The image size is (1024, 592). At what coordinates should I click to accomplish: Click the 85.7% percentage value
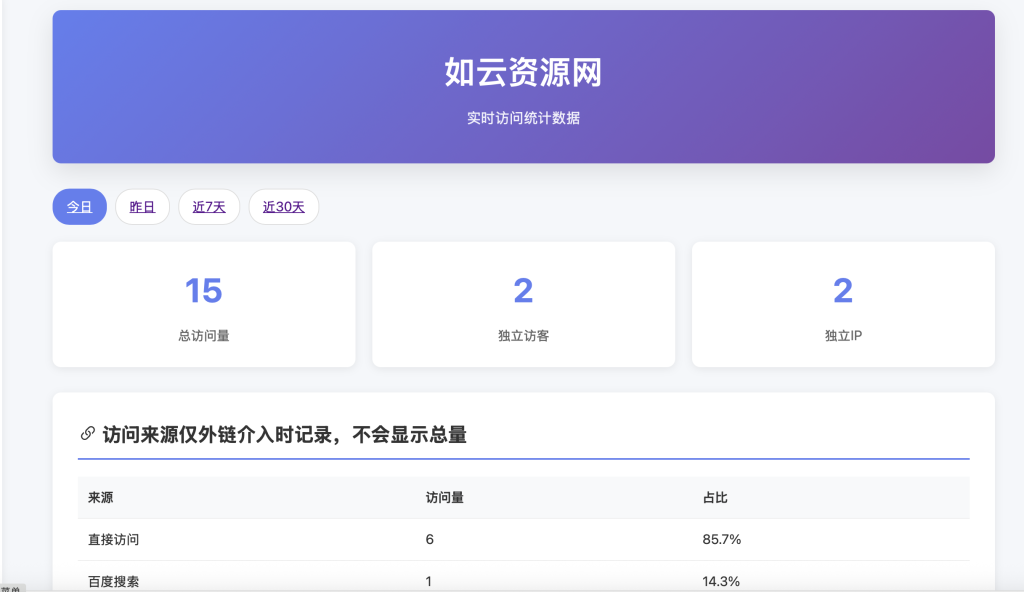click(721, 539)
